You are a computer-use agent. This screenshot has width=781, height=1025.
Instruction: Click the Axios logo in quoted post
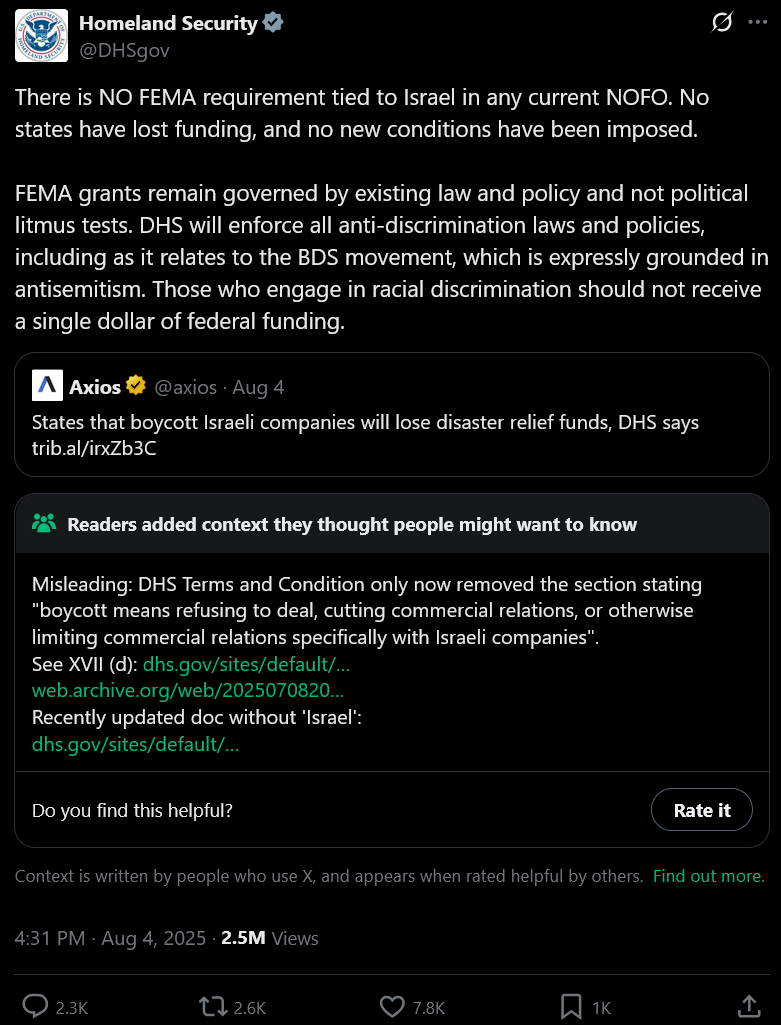(47, 386)
